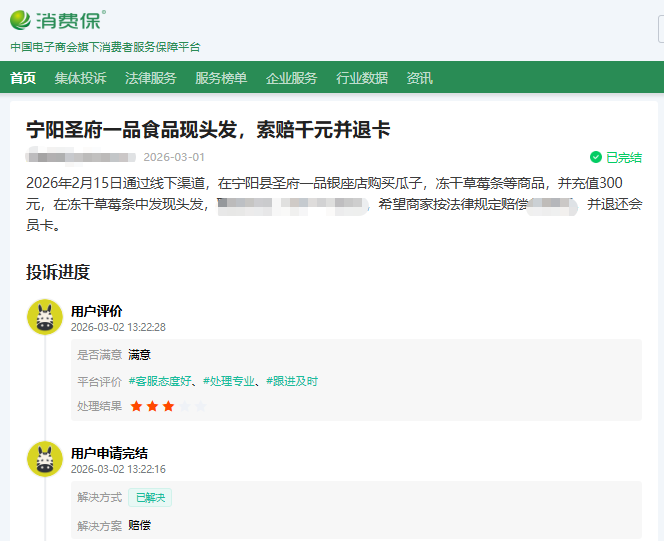Go to the 首页 navigation tab
The image size is (664, 541).
[23, 78]
